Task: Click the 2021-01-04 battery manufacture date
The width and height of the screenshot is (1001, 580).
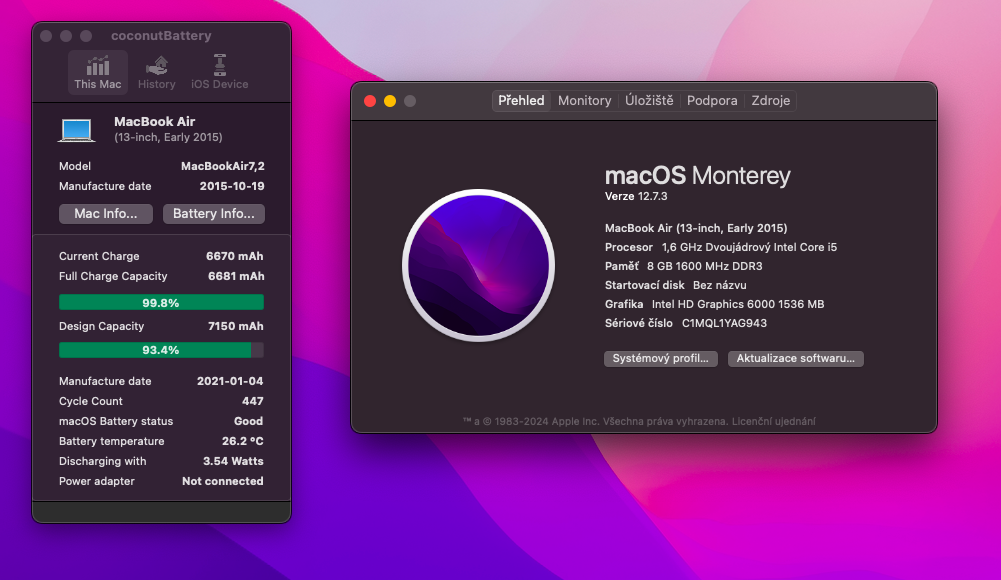Action: [230, 381]
